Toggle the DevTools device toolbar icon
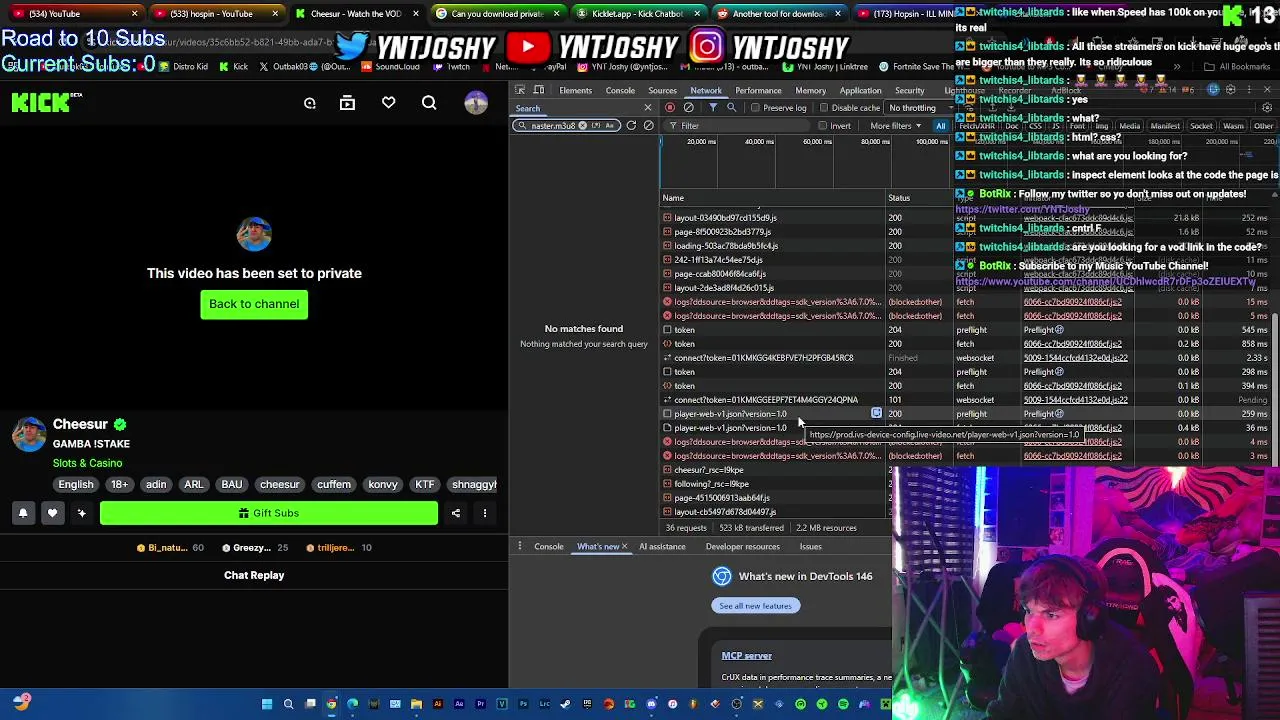The image size is (1280, 720). click(539, 90)
